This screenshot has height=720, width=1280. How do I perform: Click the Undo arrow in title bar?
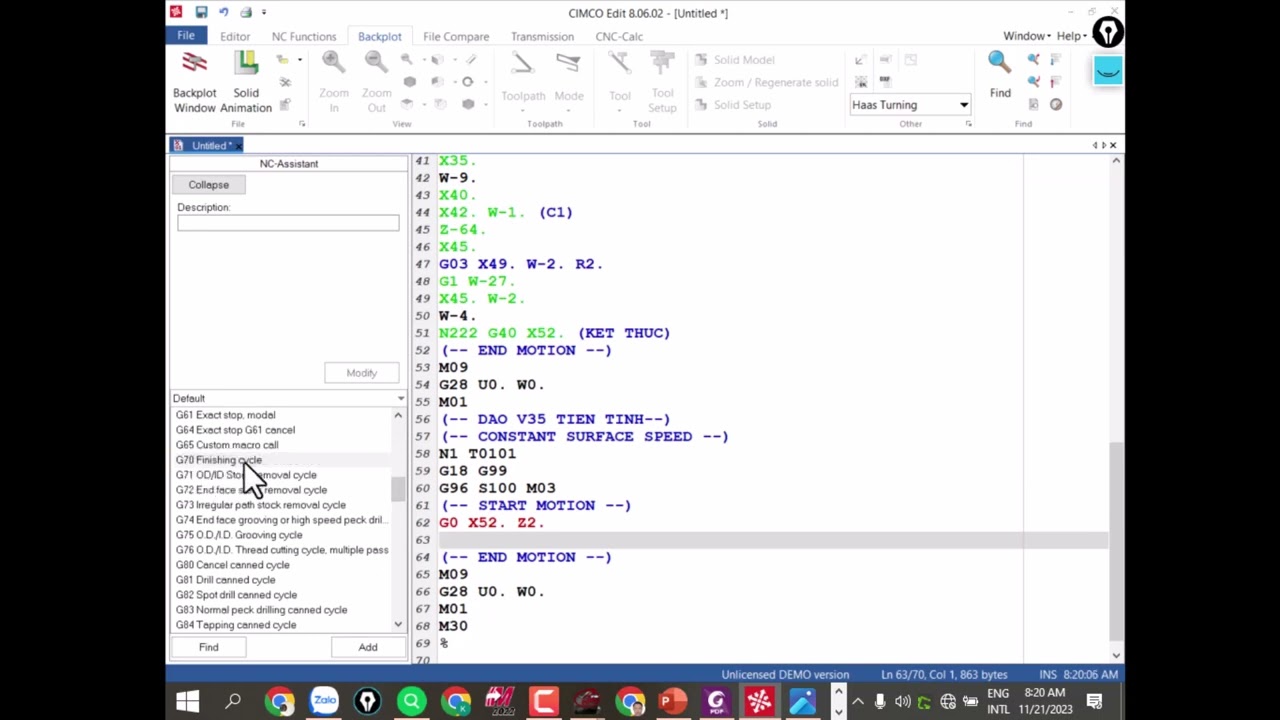[223, 12]
